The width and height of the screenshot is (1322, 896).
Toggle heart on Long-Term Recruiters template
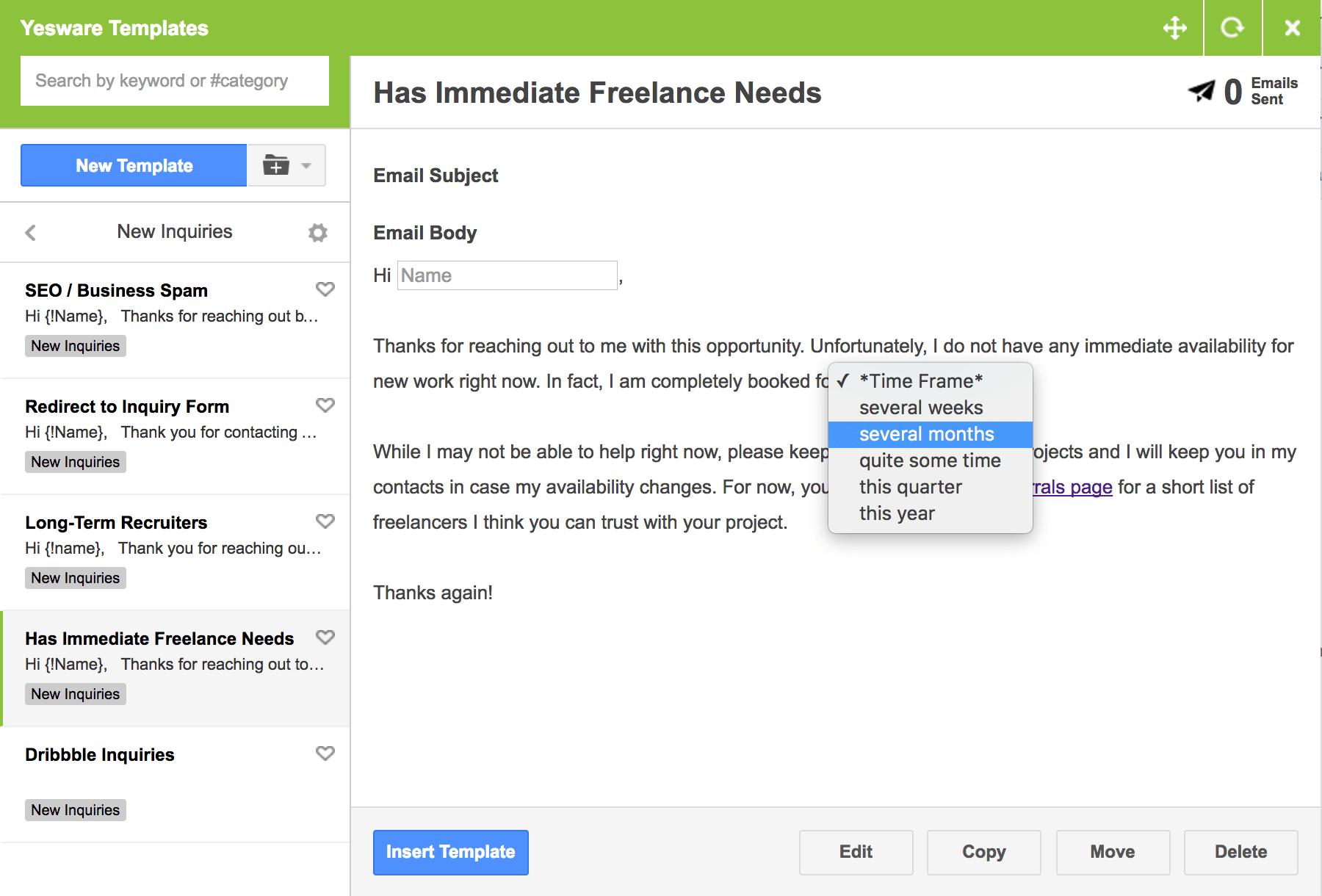point(325,521)
